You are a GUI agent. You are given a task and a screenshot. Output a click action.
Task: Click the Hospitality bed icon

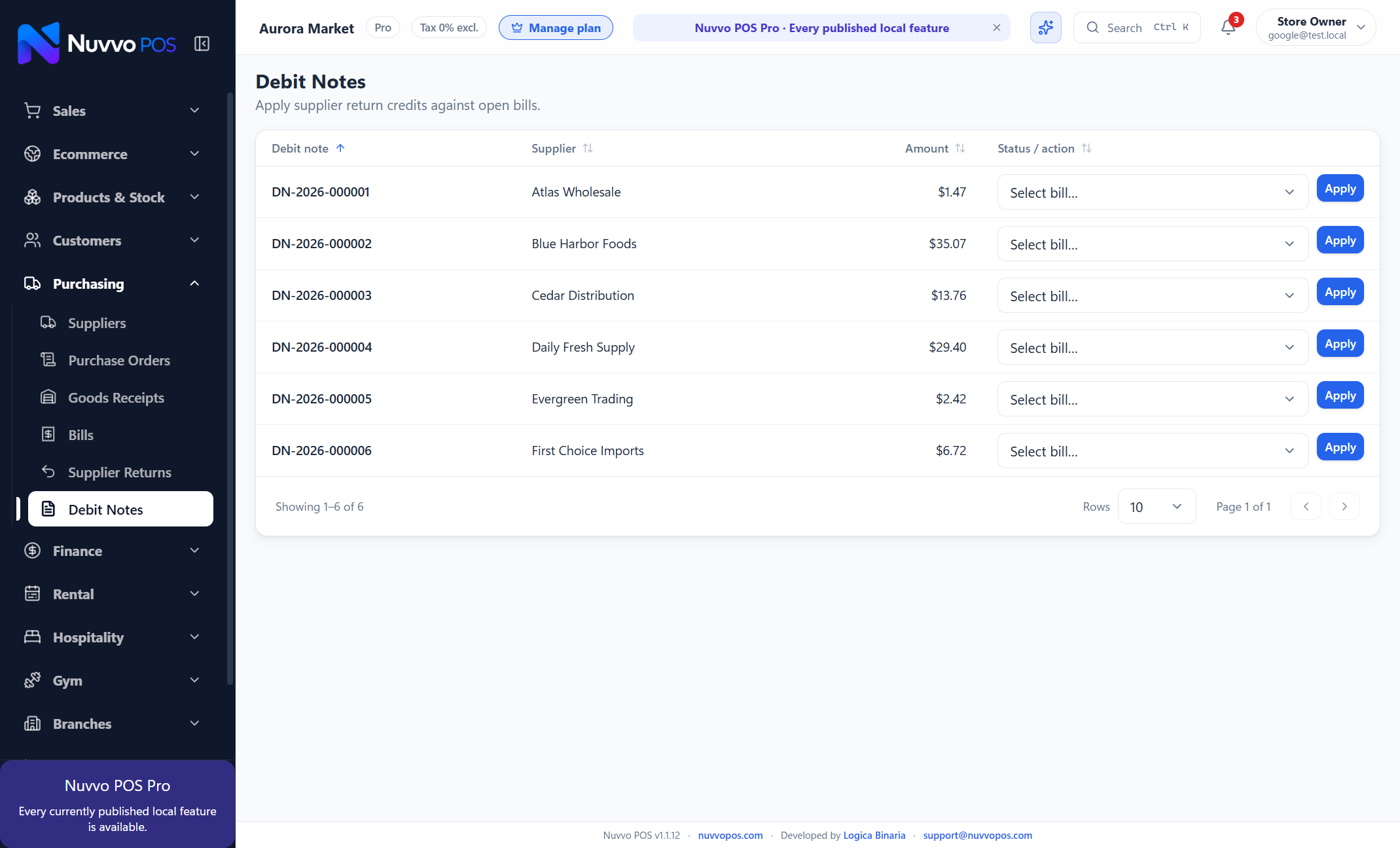point(32,637)
